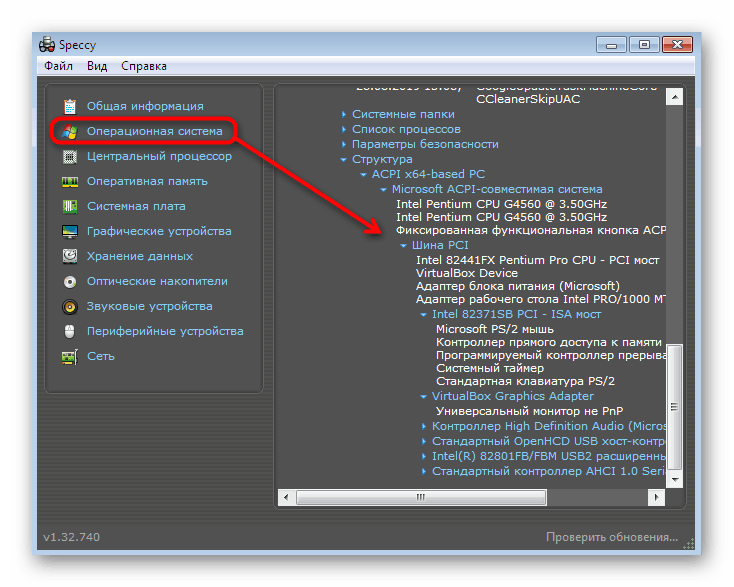
Task: Collapse the ACPI x64-based PC node
Action: click(363, 175)
